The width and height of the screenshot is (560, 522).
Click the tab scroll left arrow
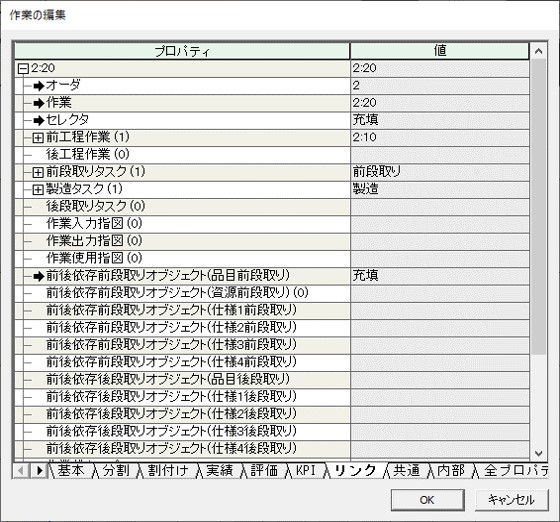click(21, 471)
